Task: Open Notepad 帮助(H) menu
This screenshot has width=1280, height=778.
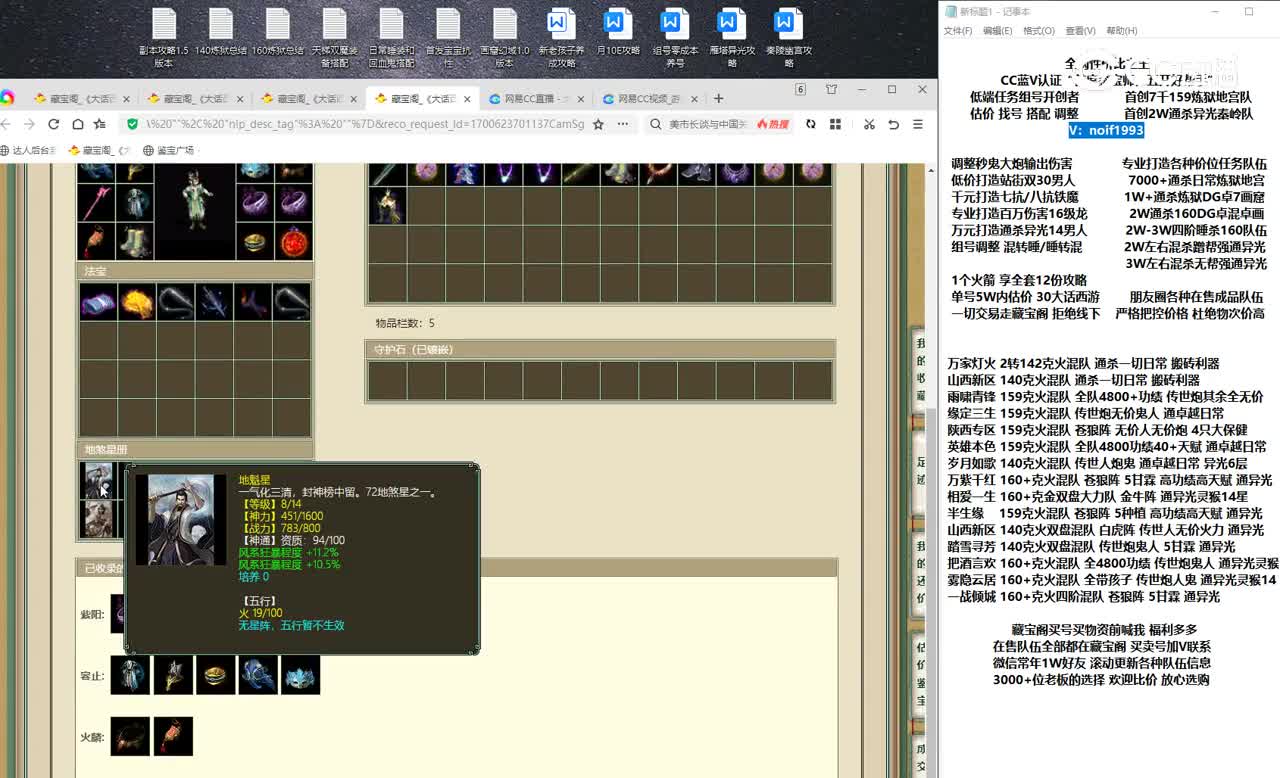Action: click(1121, 31)
